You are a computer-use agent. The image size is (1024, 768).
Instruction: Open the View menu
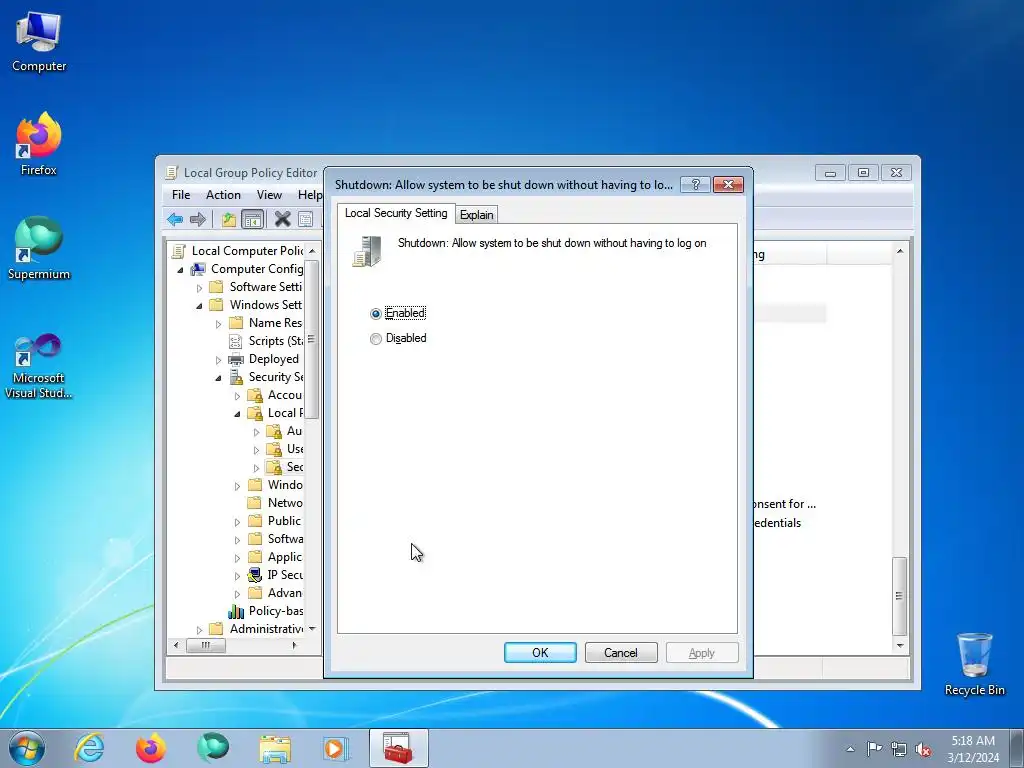coord(269,195)
